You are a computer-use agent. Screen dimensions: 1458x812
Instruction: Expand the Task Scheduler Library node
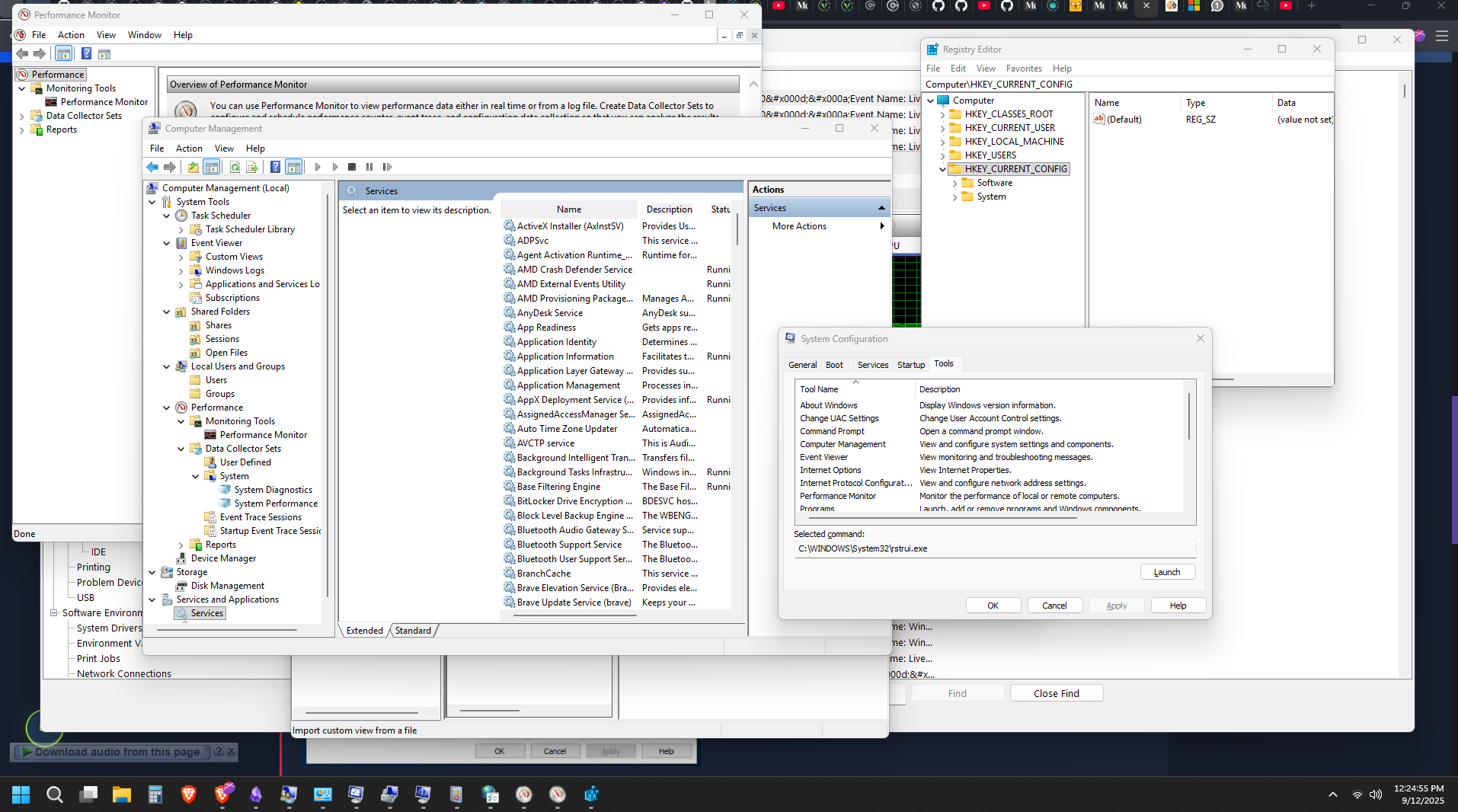click(181, 229)
